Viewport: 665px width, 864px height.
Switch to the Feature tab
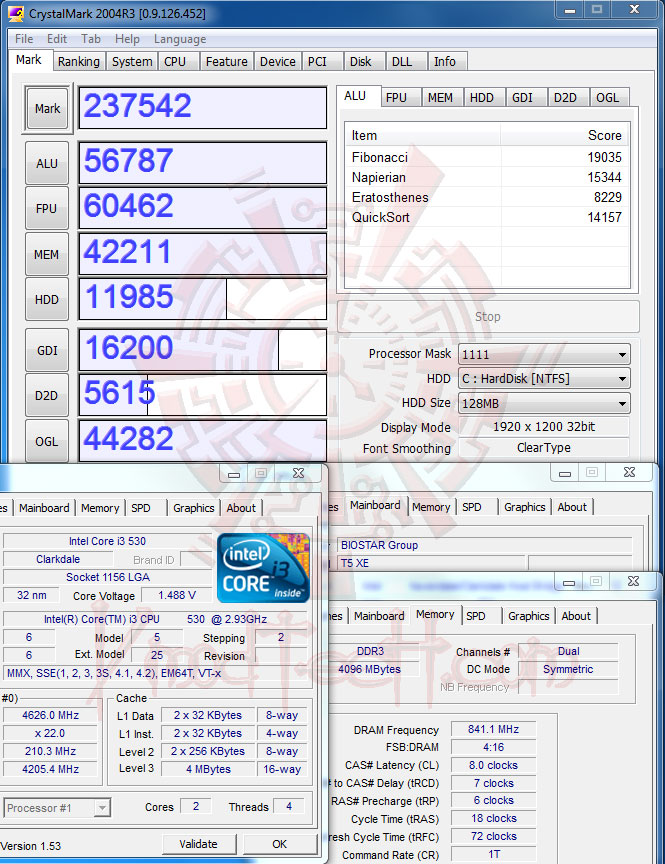(x=226, y=61)
